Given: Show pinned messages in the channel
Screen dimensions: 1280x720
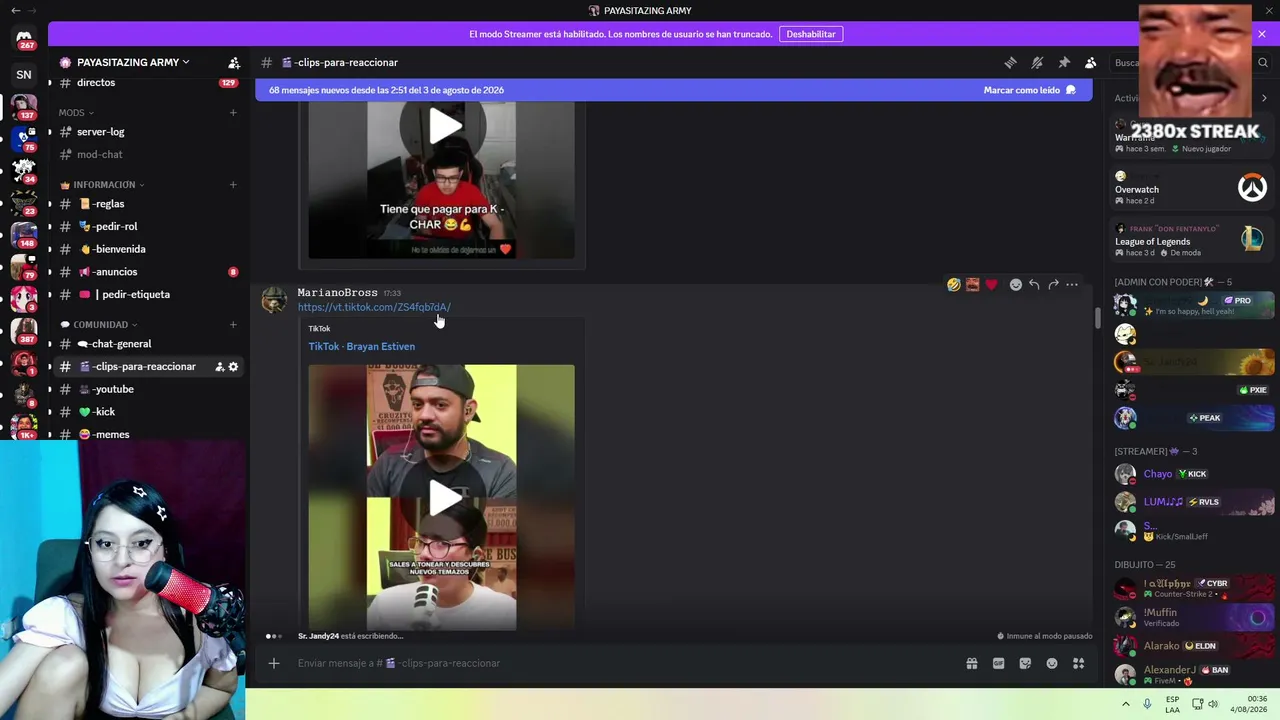Looking at the screenshot, I should [x=1064, y=62].
